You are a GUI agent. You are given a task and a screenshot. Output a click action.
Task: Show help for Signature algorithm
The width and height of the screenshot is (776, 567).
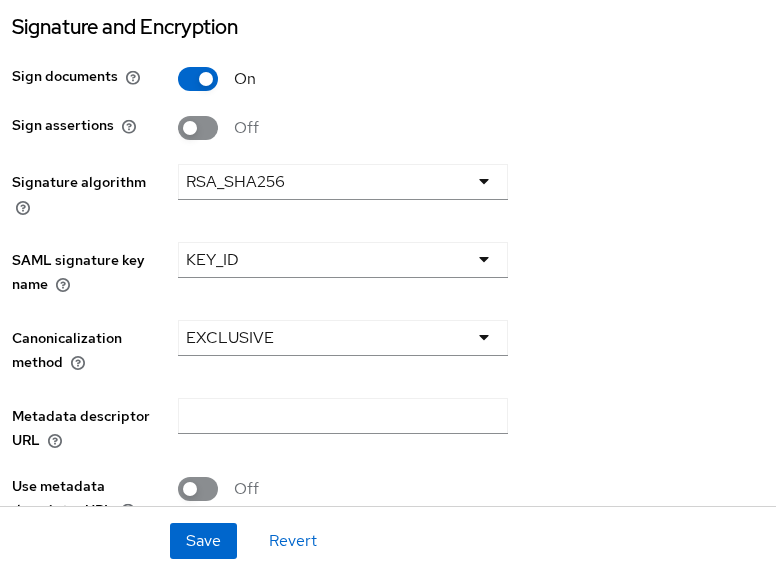(x=23, y=208)
